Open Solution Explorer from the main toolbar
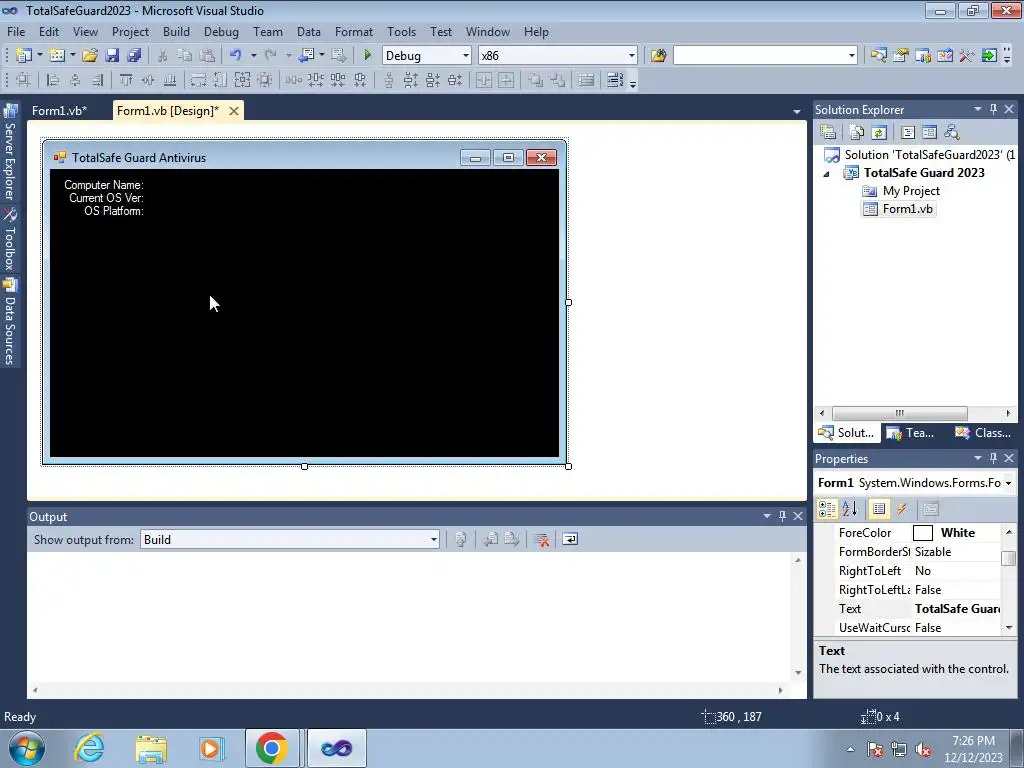Image resolution: width=1024 pixels, height=768 pixels. coord(878,56)
